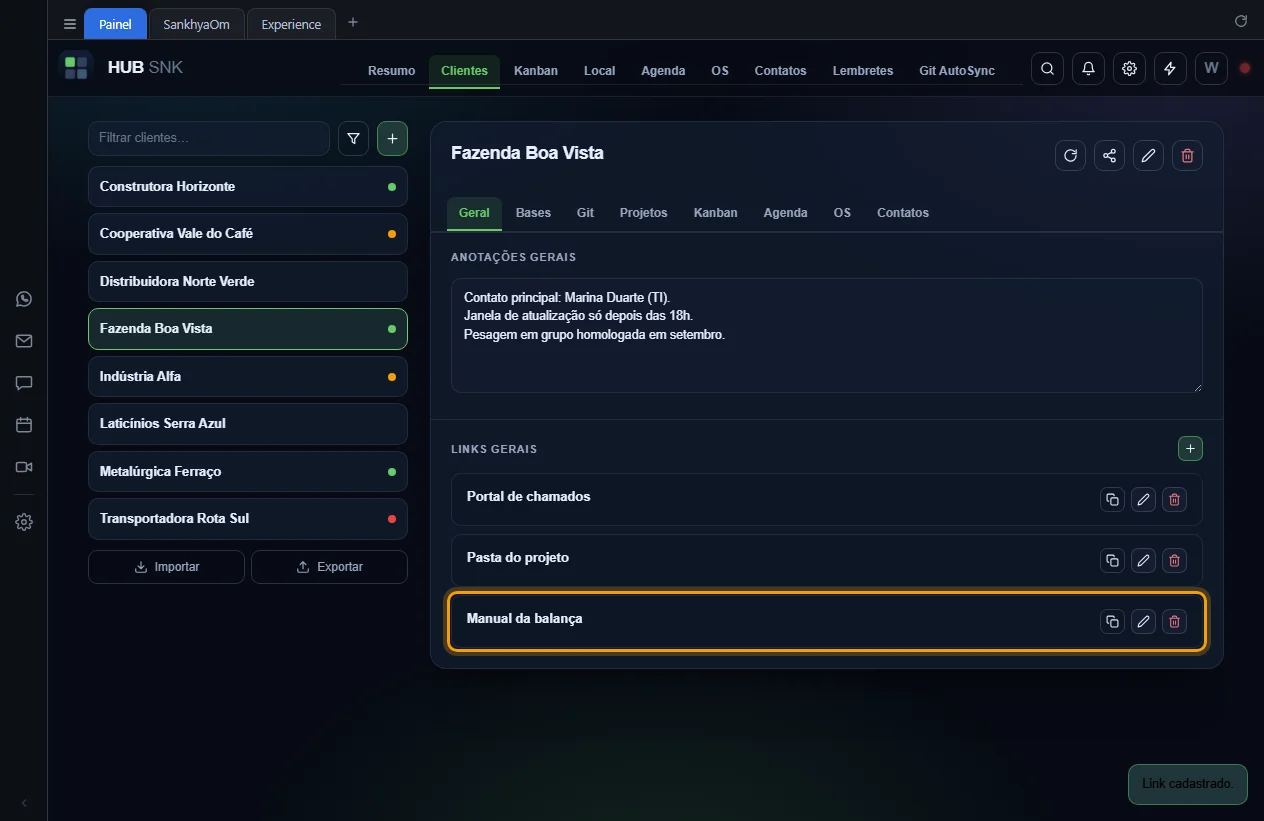The image size is (1264, 821).
Task: Open the chat bubble icon in the left sidebar
Action: [24, 383]
